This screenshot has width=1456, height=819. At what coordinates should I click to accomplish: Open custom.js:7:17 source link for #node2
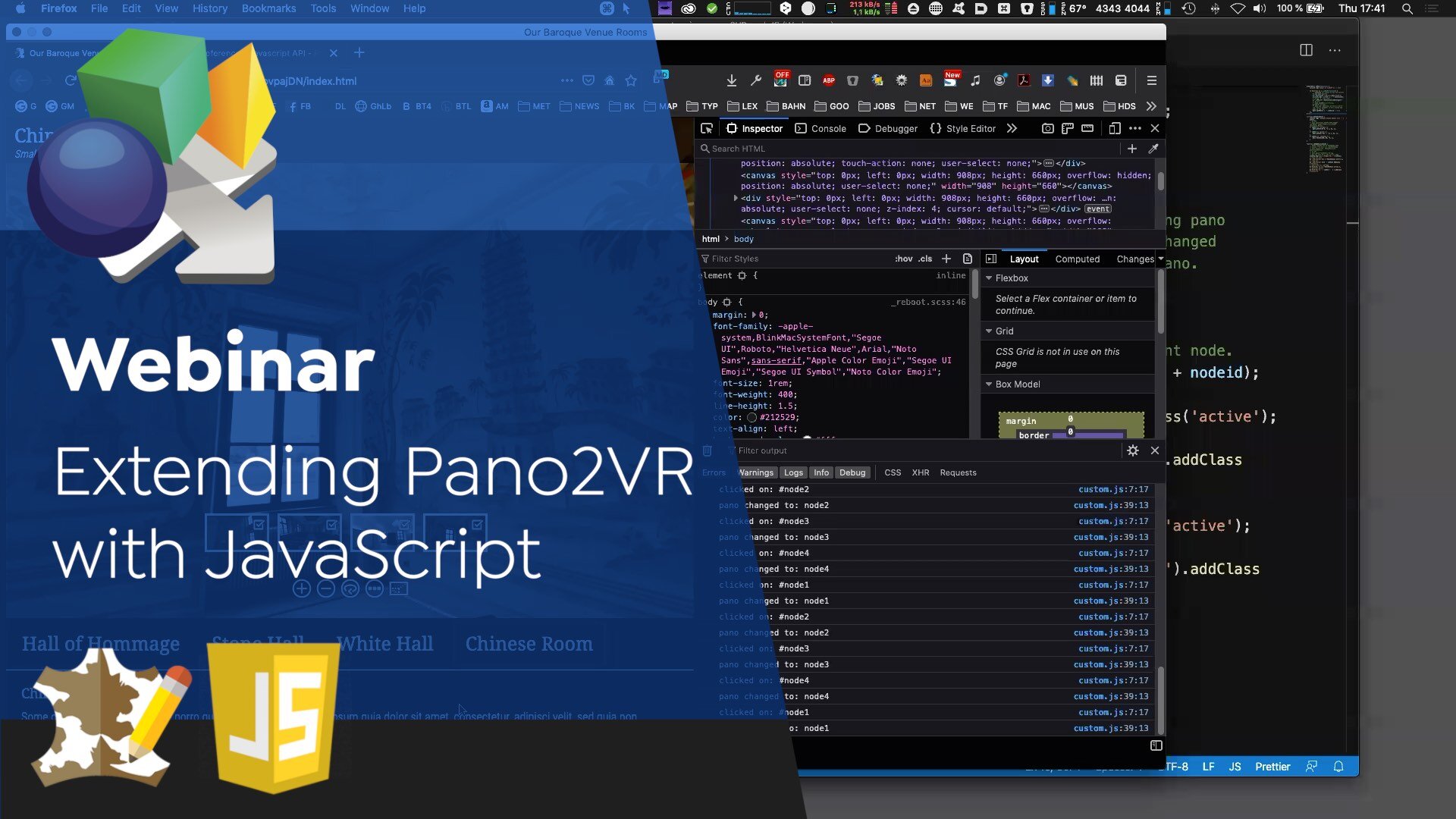1112,489
